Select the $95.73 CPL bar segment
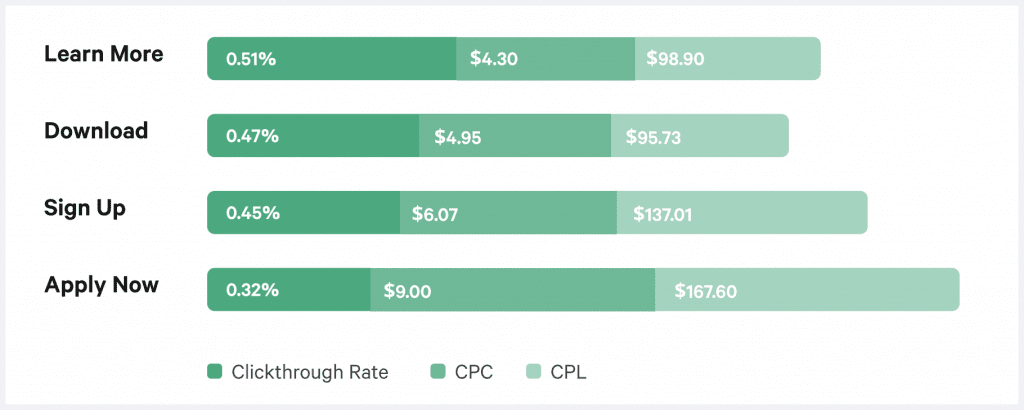This screenshot has width=1024, height=410. point(699,136)
